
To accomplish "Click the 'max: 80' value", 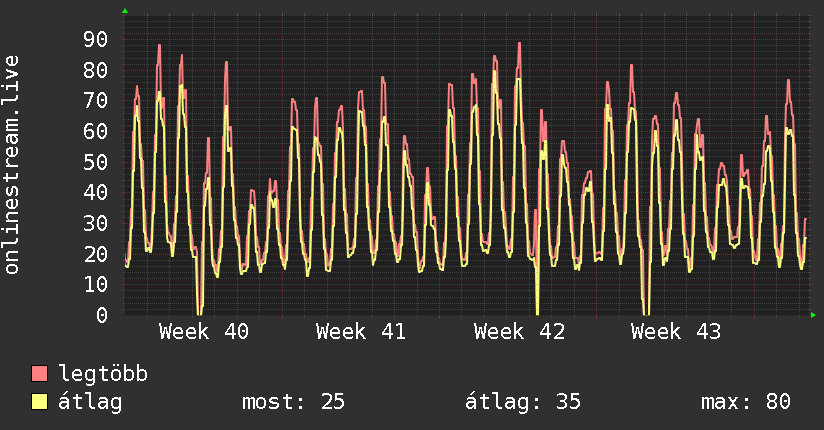I will 746,402.
